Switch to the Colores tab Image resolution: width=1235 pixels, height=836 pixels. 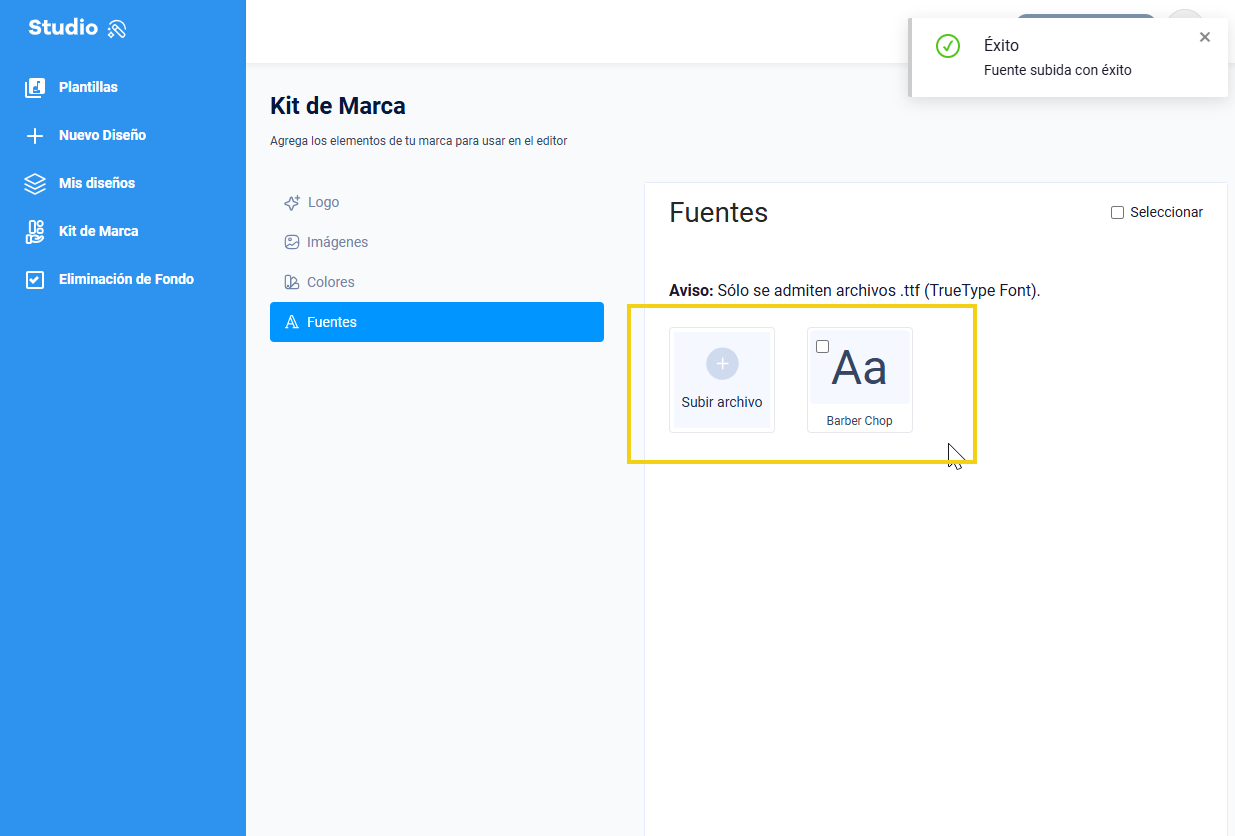[x=437, y=282]
